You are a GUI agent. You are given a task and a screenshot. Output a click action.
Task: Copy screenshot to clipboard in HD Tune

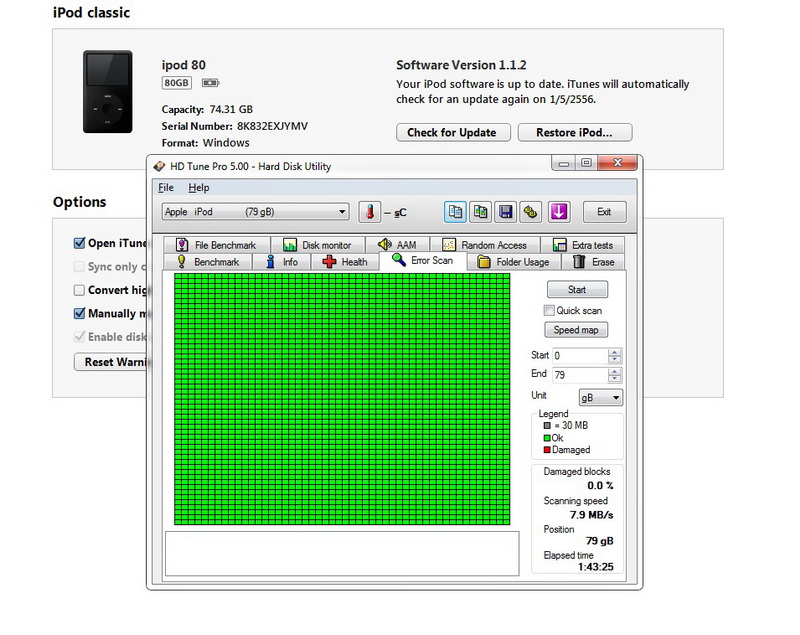[x=480, y=212]
